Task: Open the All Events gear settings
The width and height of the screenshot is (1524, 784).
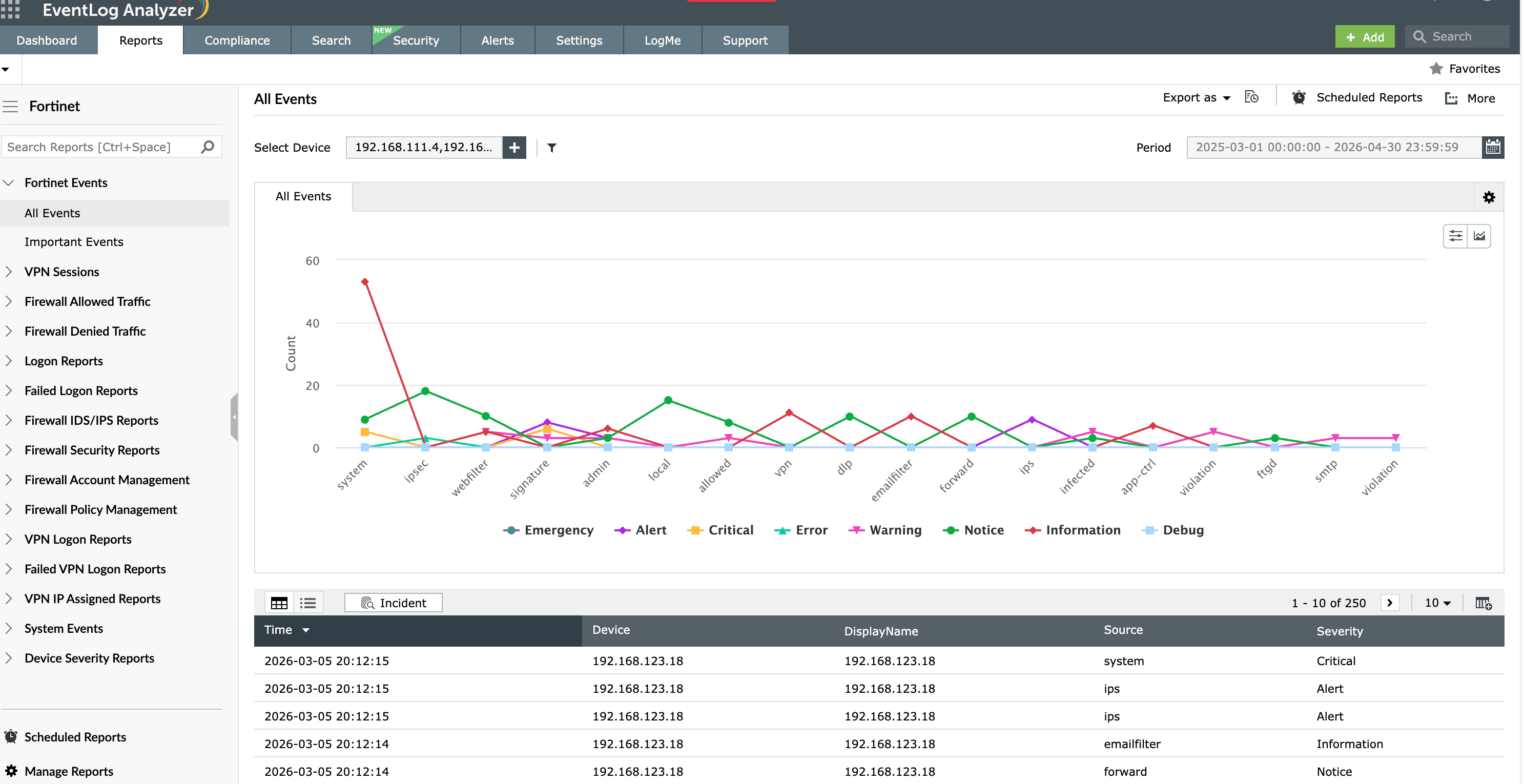Action: (x=1489, y=197)
